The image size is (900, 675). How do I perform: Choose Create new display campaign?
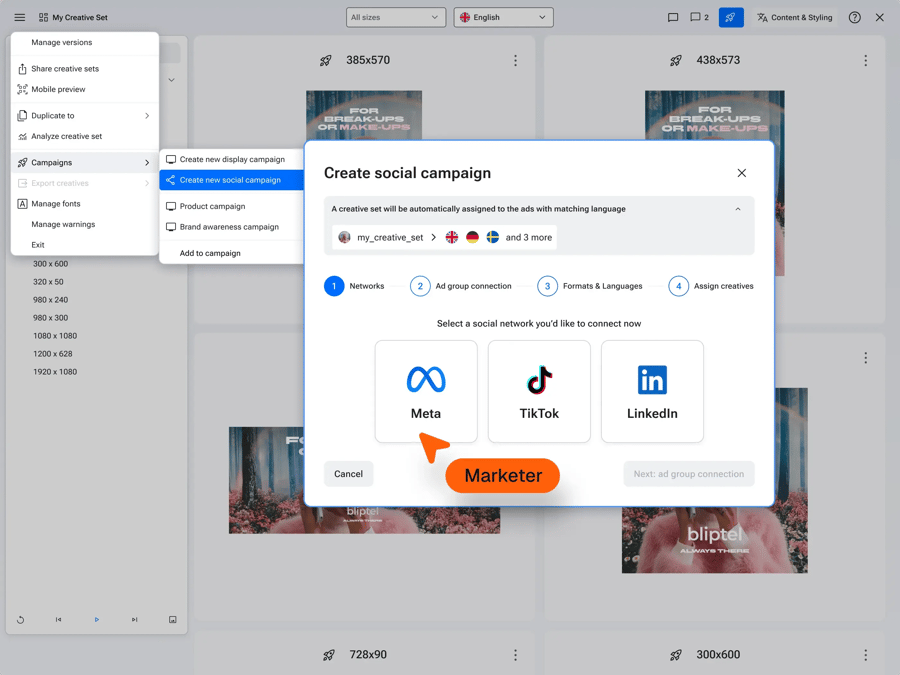tap(232, 159)
